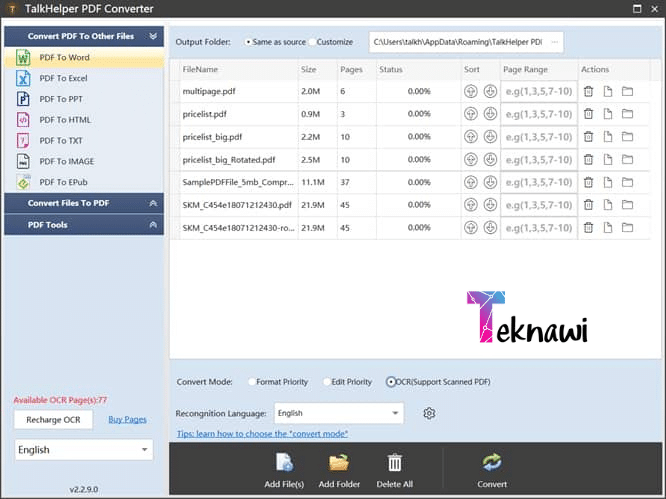Open the output folder for pricelist_big.pdf
This screenshot has width=666, height=499.
[x=627, y=137]
